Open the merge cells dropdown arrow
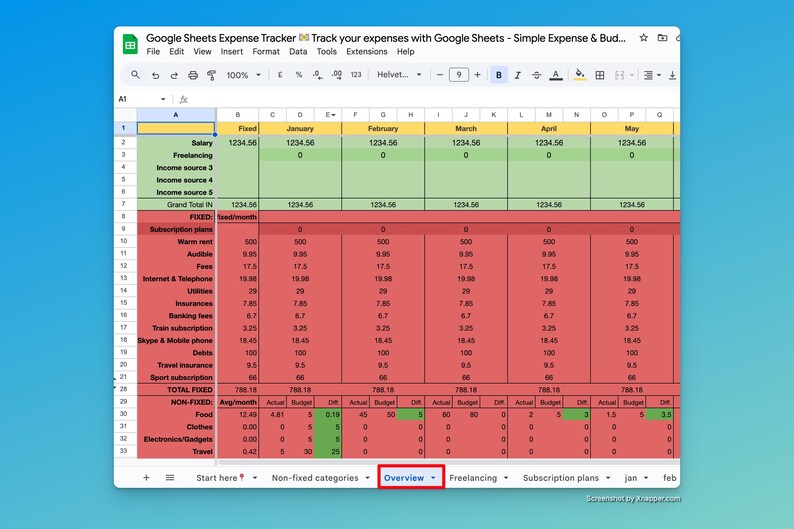The height and width of the screenshot is (529, 794). [x=632, y=75]
